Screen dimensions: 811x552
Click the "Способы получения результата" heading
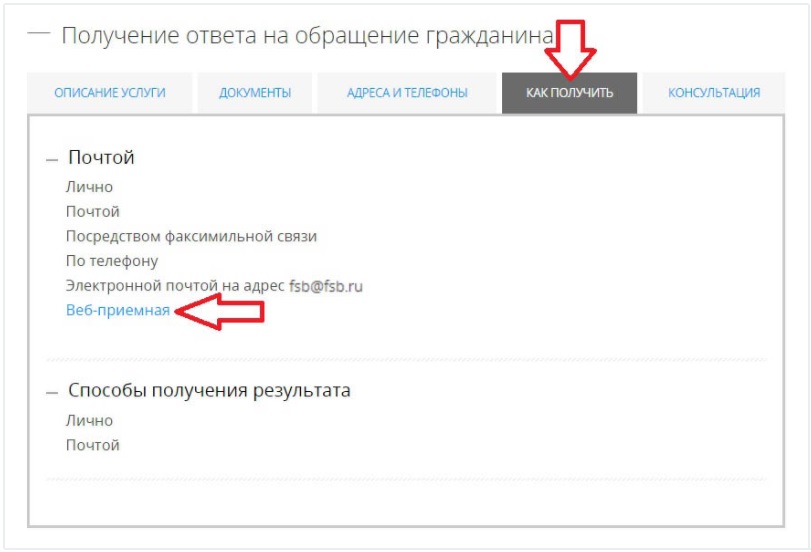[209, 391]
